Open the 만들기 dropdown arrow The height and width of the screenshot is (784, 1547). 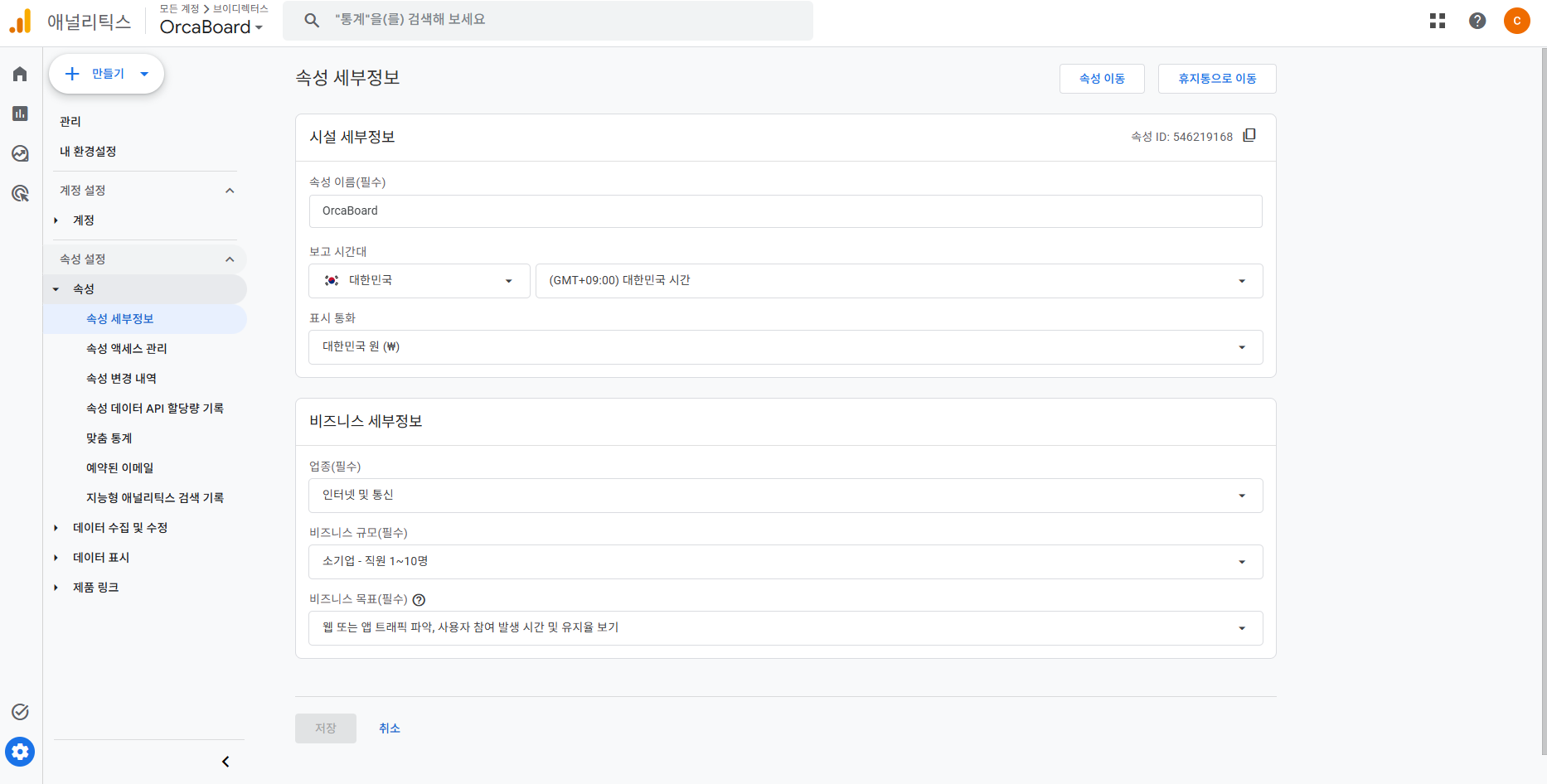tap(144, 74)
